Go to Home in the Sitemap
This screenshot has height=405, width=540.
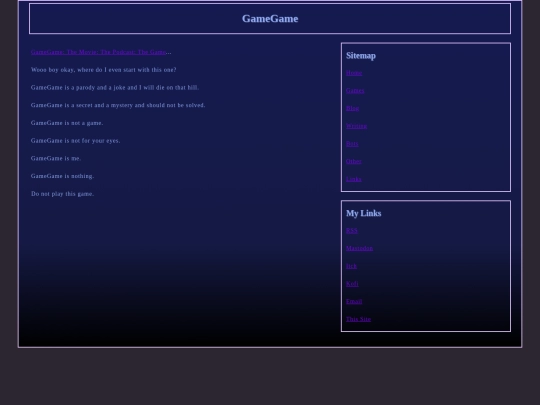(354, 73)
